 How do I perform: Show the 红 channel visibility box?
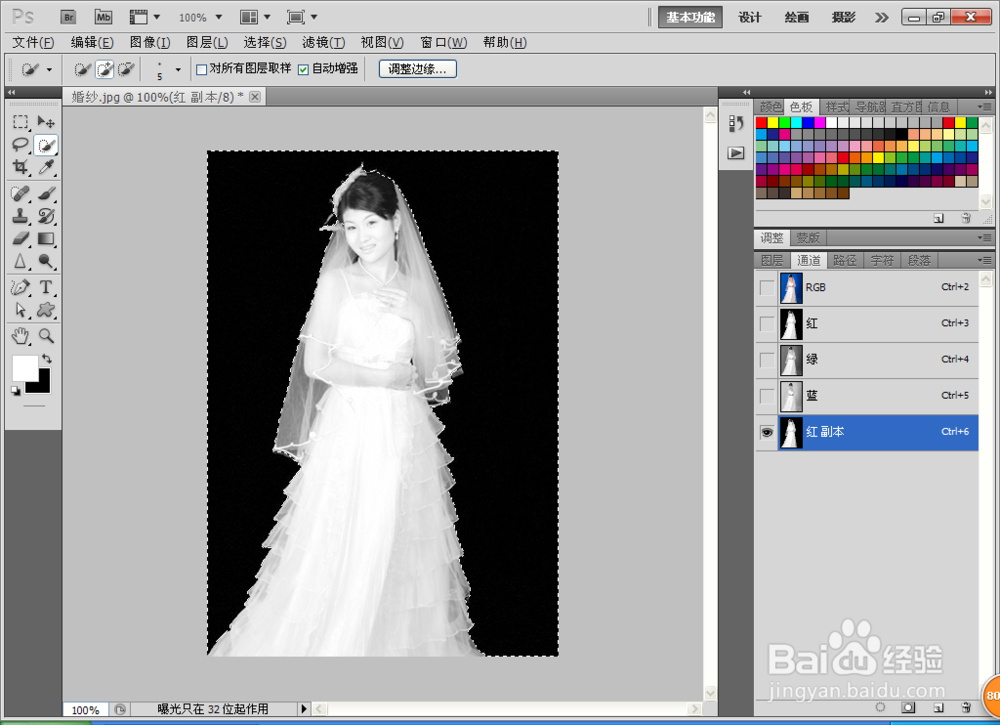767,324
